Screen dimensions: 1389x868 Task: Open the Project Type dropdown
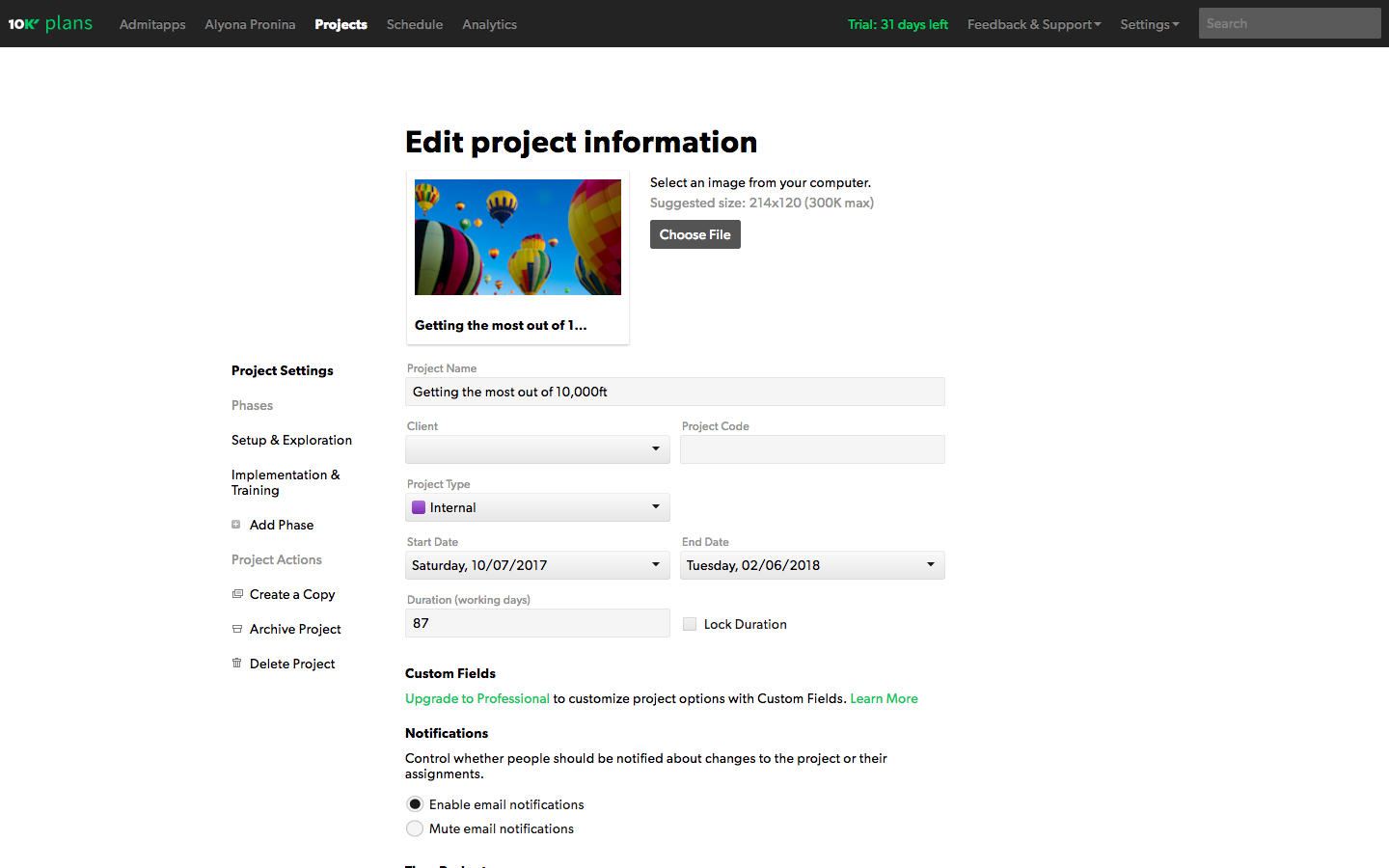pos(537,507)
